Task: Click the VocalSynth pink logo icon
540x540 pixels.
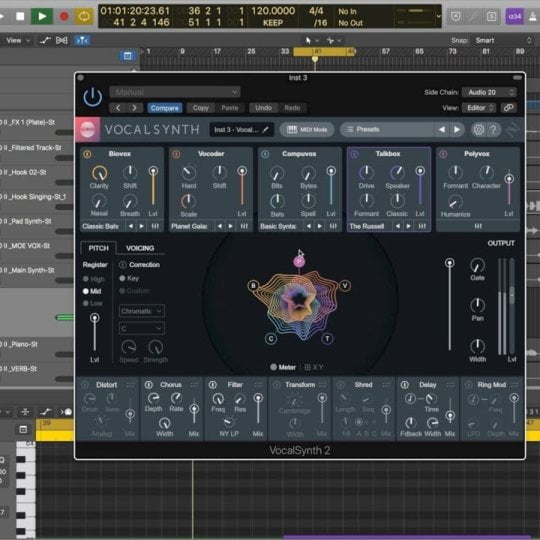Action: pyautogui.click(x=87, y=130)
